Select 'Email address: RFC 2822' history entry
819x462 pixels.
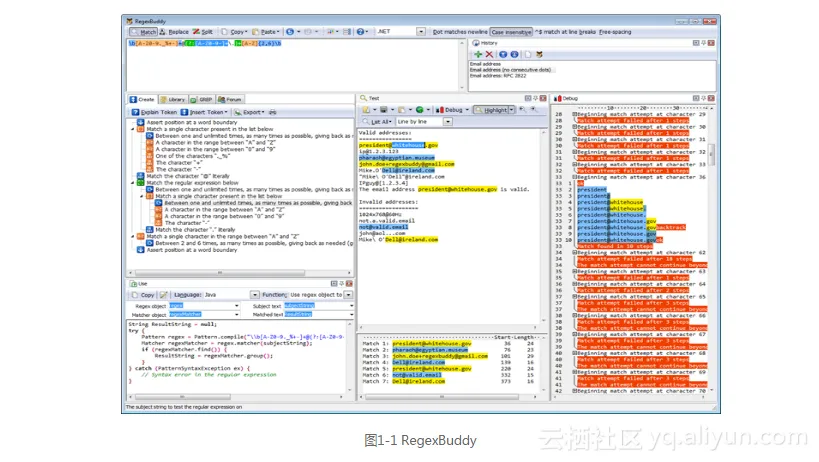[x=498, y=76]
